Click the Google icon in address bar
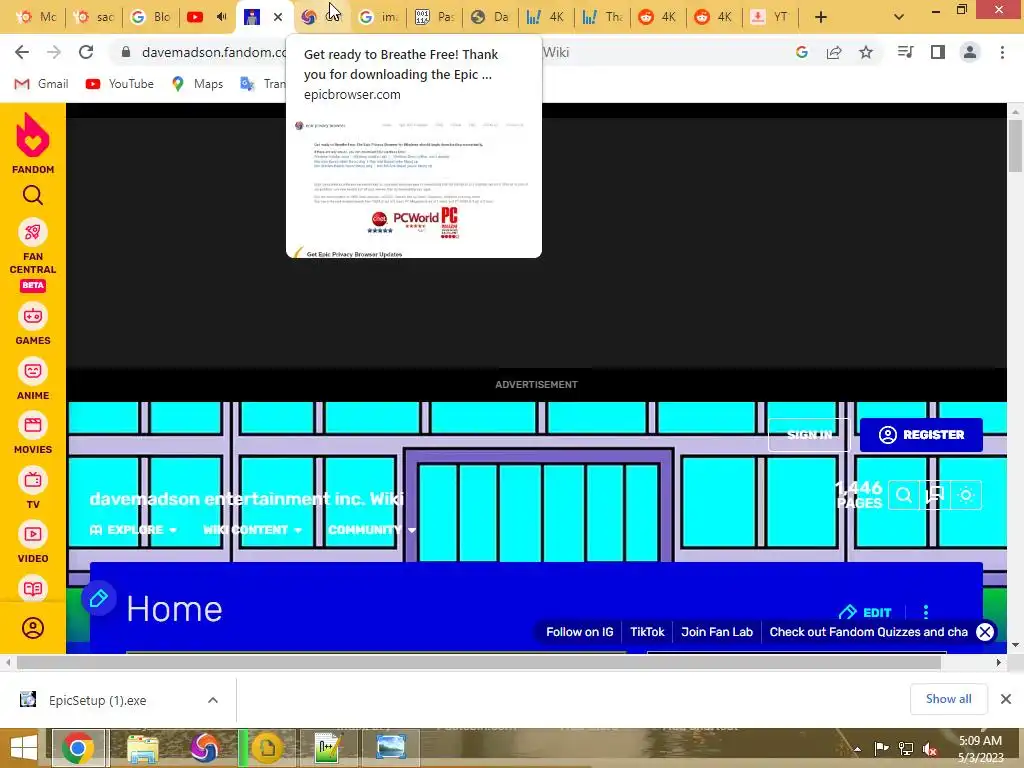 pyautogui.click(x=802, y=52)
